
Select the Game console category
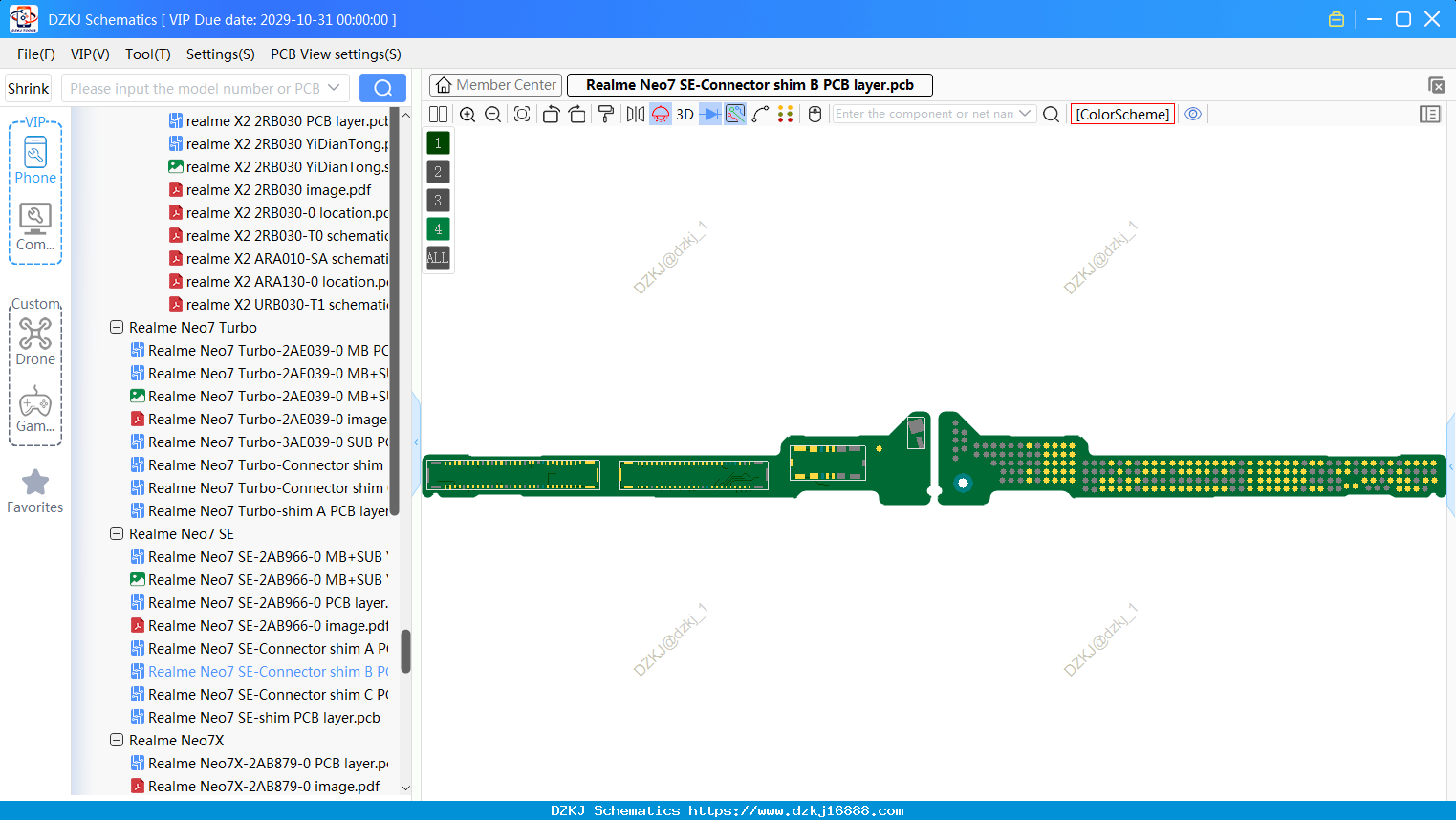pyautogui.click(x=35, y=409)
